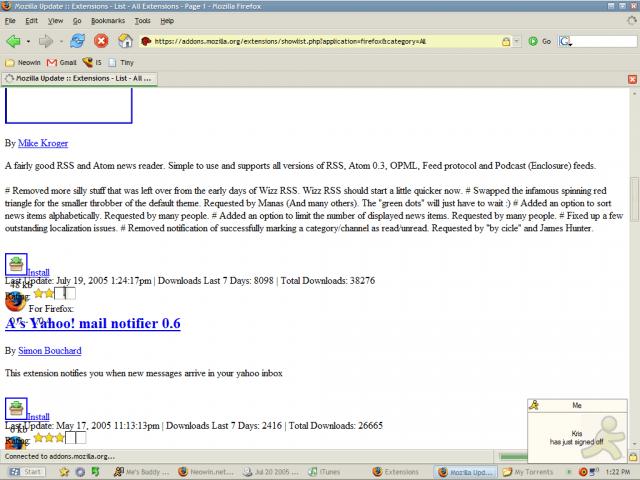Click the round grey quick launch icon
Viewport: 640px width, 480px height.
pos(80,472)
